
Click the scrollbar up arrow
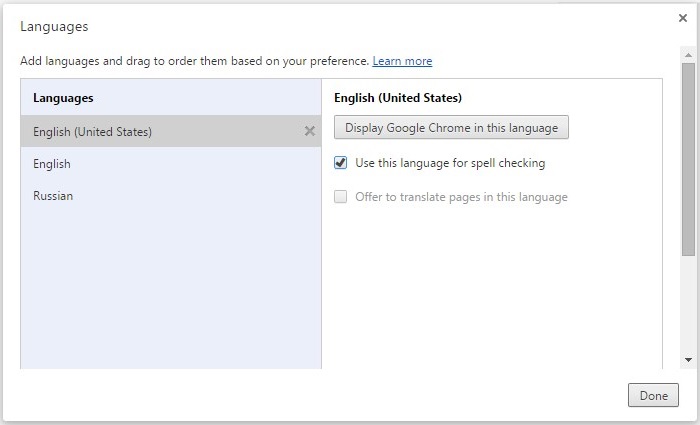pos(688,55)
